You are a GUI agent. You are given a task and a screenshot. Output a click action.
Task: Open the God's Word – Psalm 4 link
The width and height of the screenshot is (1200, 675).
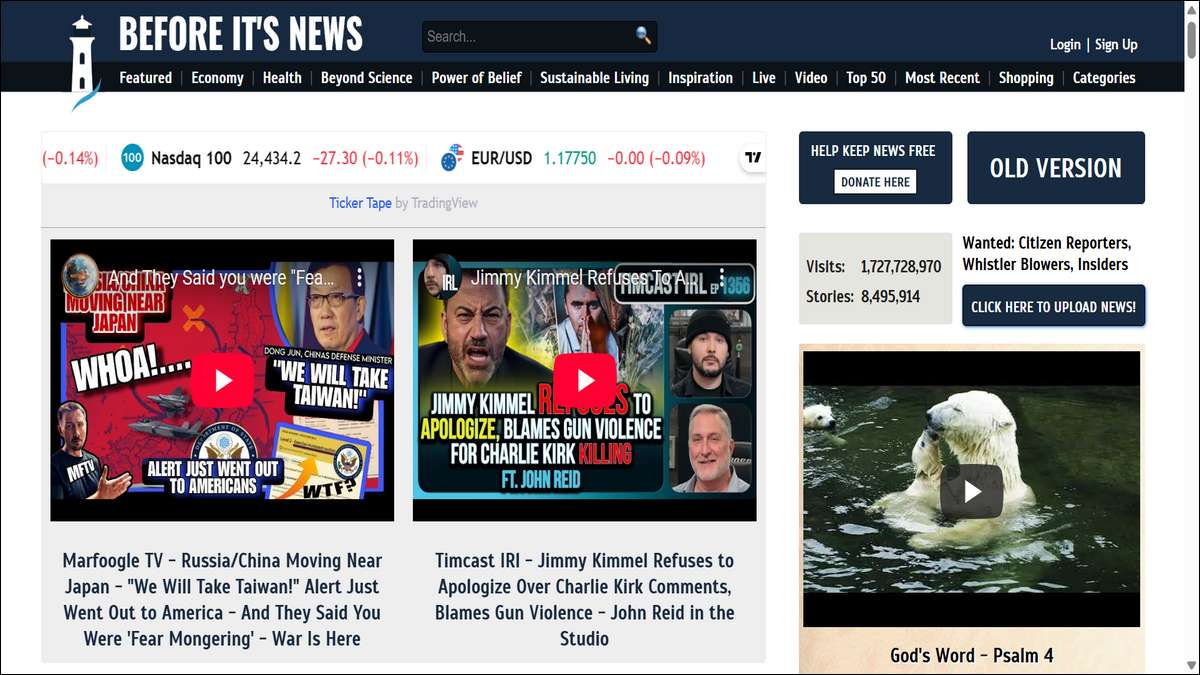click(972, 656)
